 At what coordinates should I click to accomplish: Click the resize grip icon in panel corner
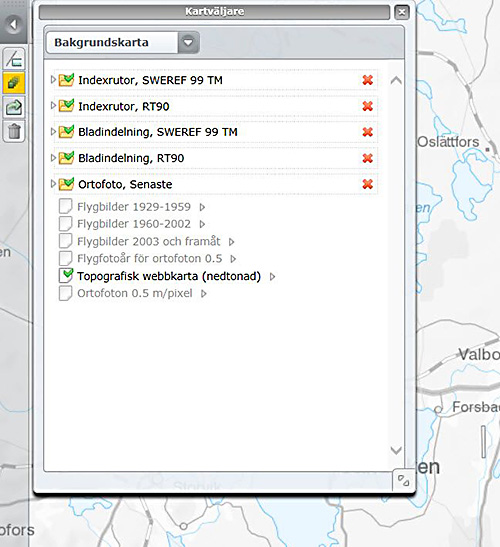403,480
